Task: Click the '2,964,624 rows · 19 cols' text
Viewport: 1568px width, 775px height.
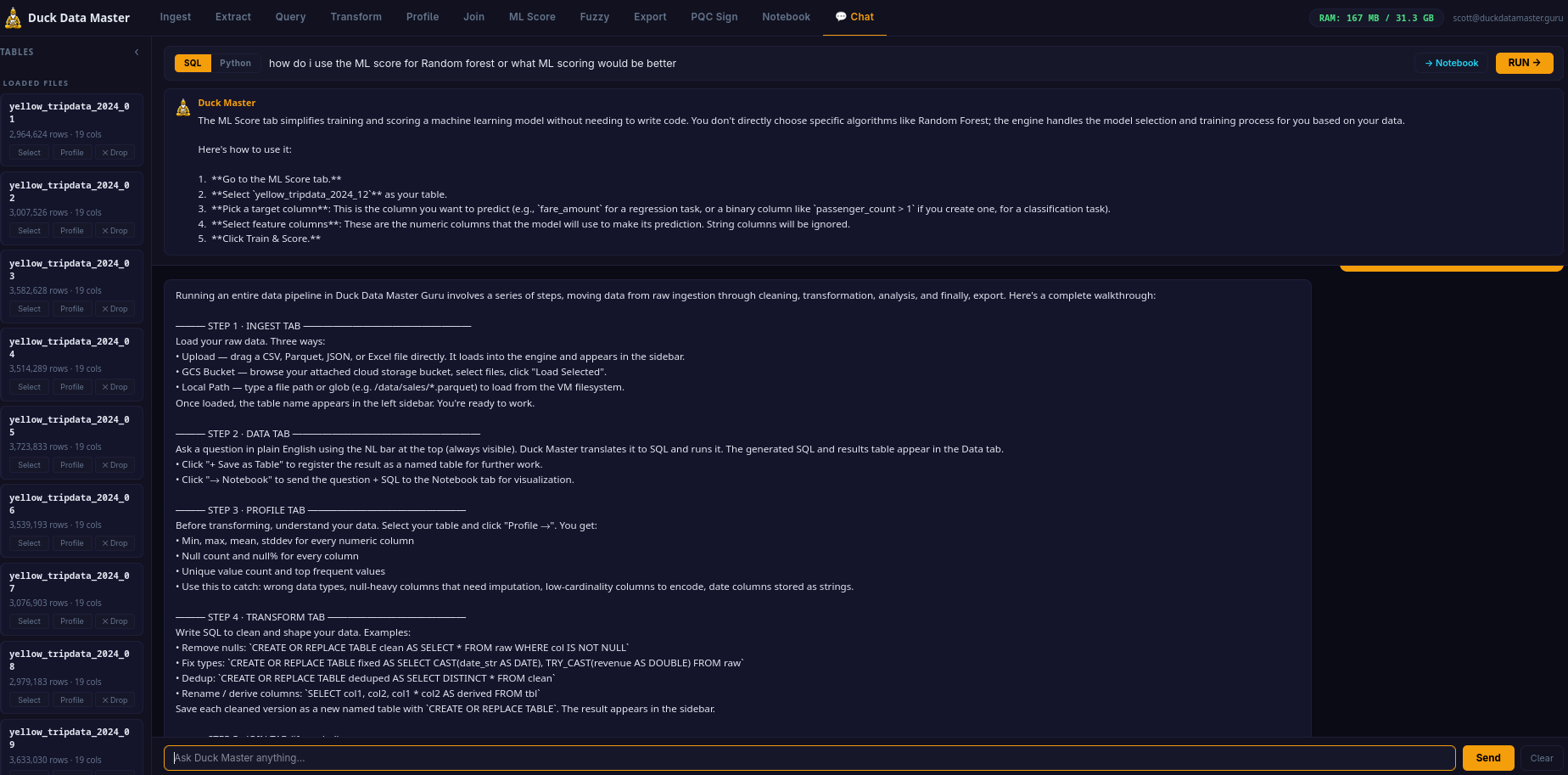Action: pyautogui.click(x=55, y=135)
